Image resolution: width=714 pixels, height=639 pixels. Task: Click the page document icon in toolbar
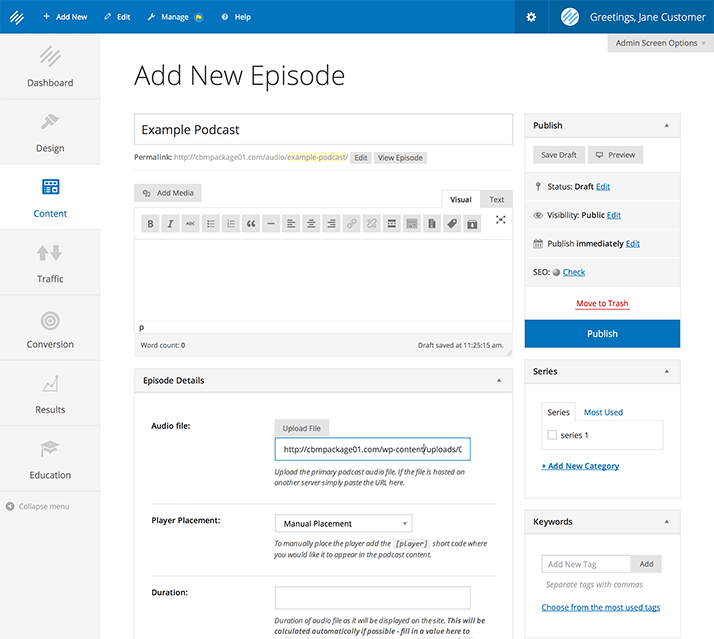coord(432,224)
